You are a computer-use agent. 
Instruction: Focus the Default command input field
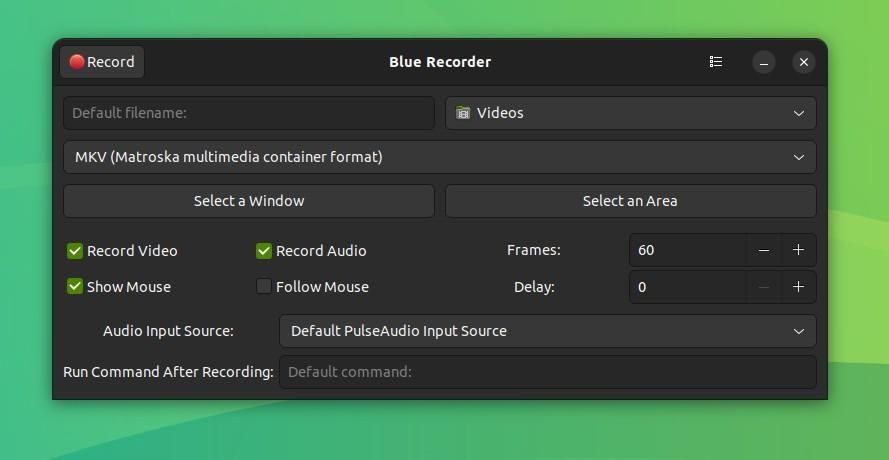[548, 372]
